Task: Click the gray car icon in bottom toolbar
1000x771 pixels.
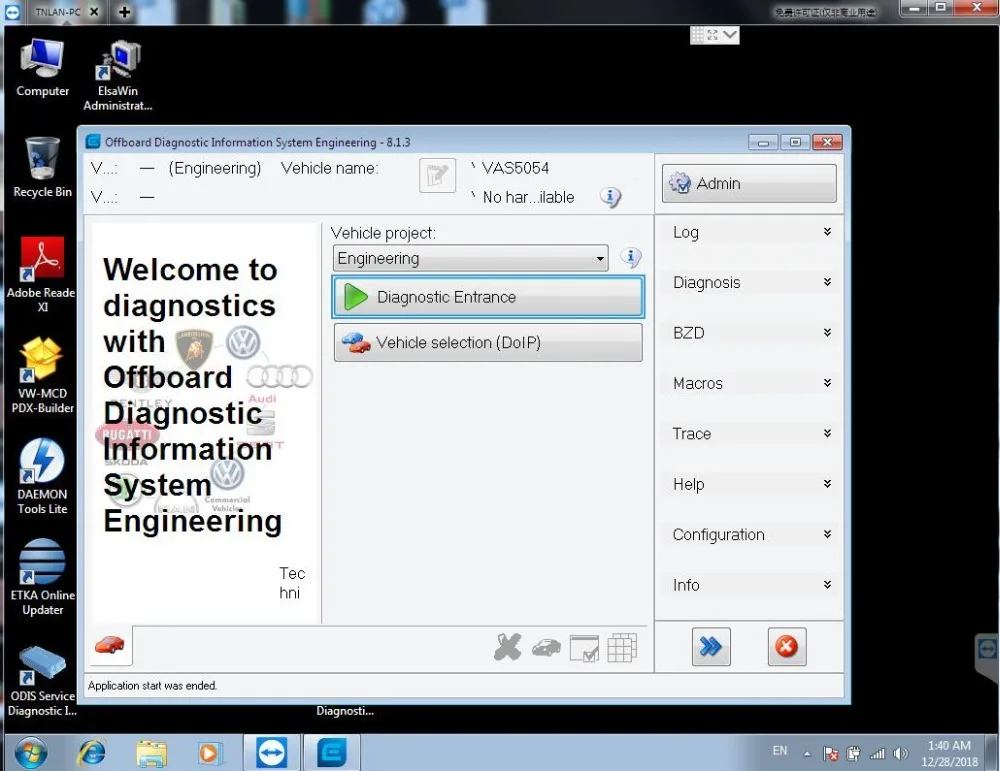Action: click(x=547, y=648)
